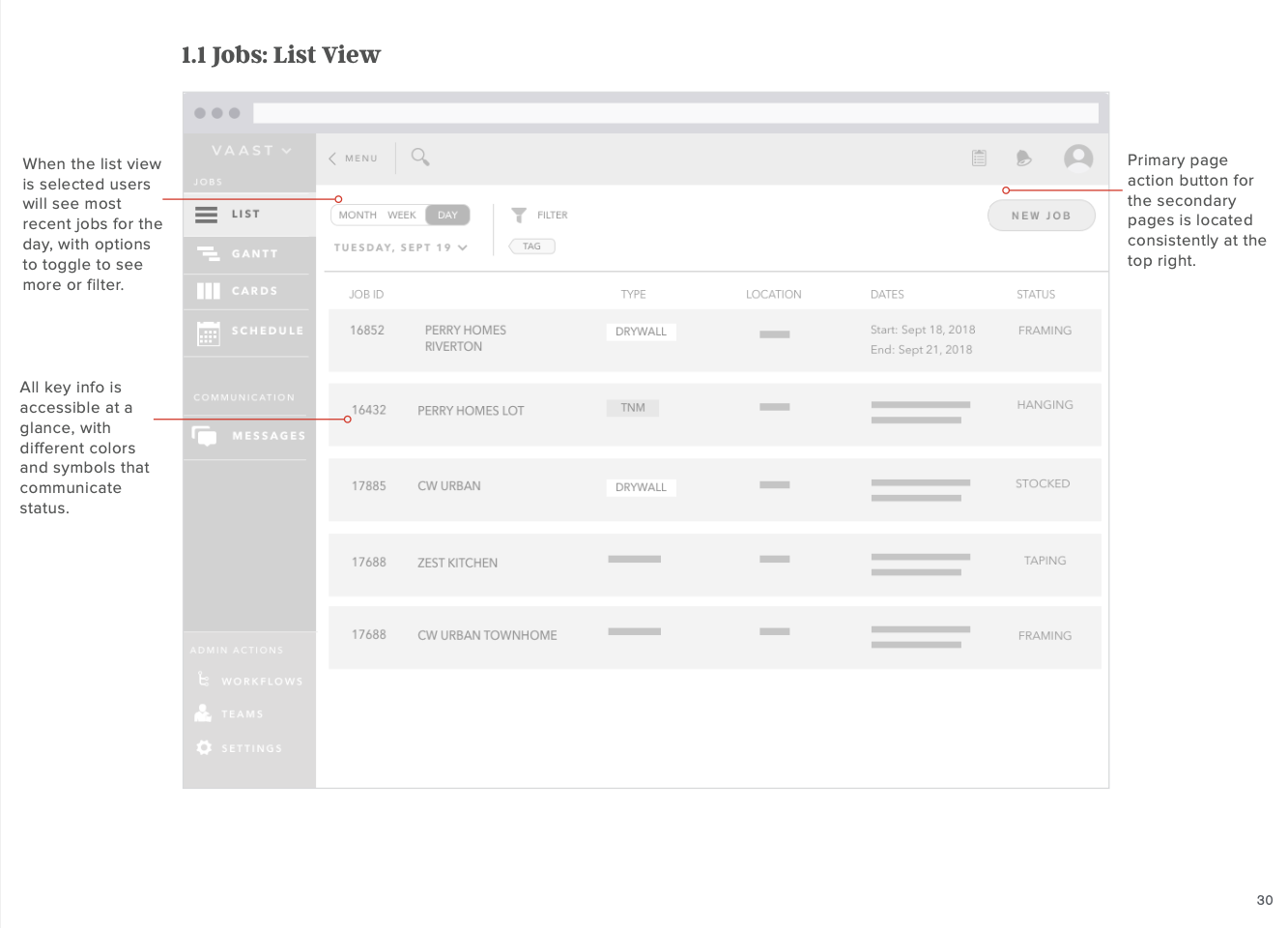Viewport: 1288px width, 928px height.
Task: Click the Filter label
Action: (x=553, y=215)
